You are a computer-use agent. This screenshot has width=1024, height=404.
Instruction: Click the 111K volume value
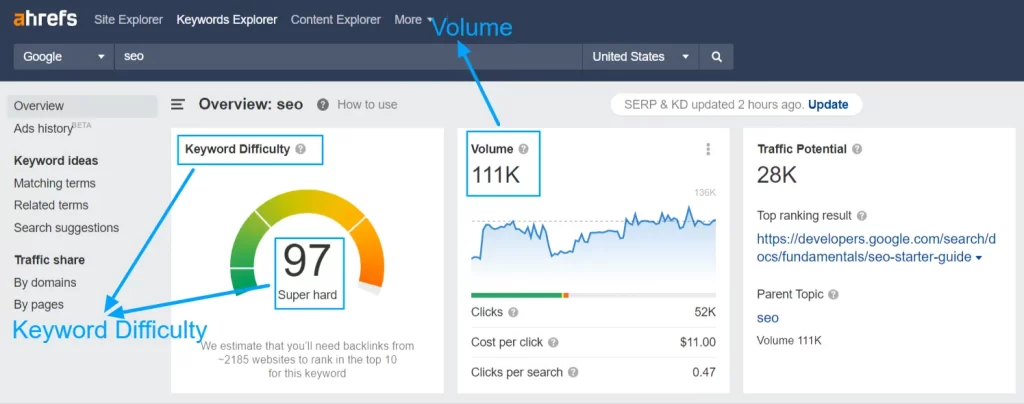coord(496,175)
